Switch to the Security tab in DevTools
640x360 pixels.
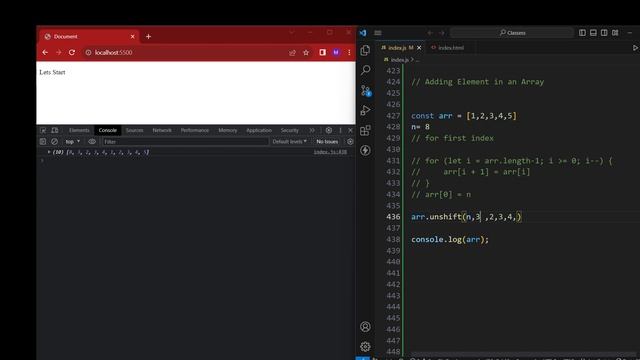coord(289,130)
